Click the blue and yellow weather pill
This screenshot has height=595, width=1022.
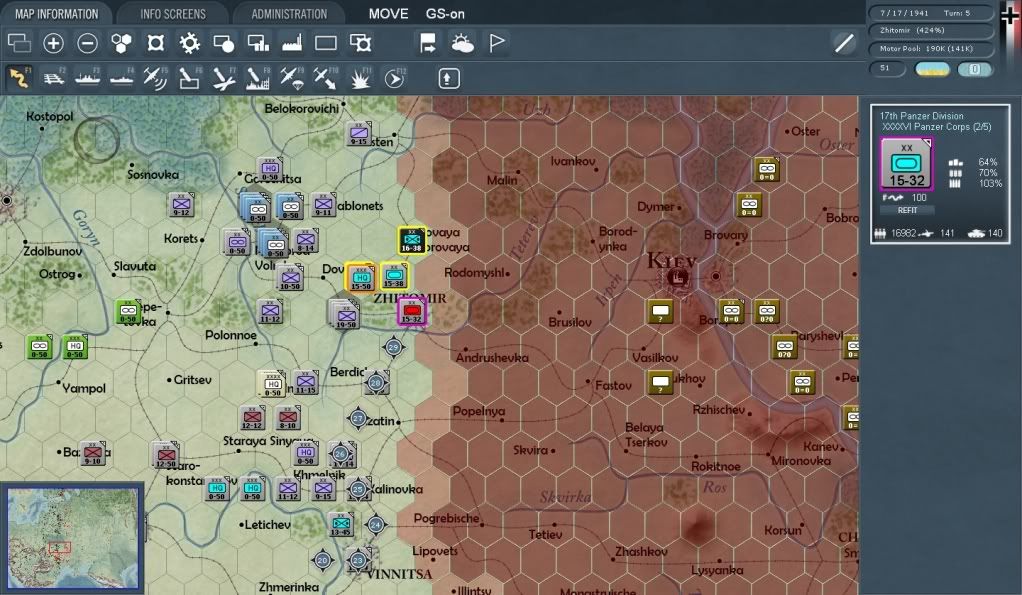coord(932,68)
